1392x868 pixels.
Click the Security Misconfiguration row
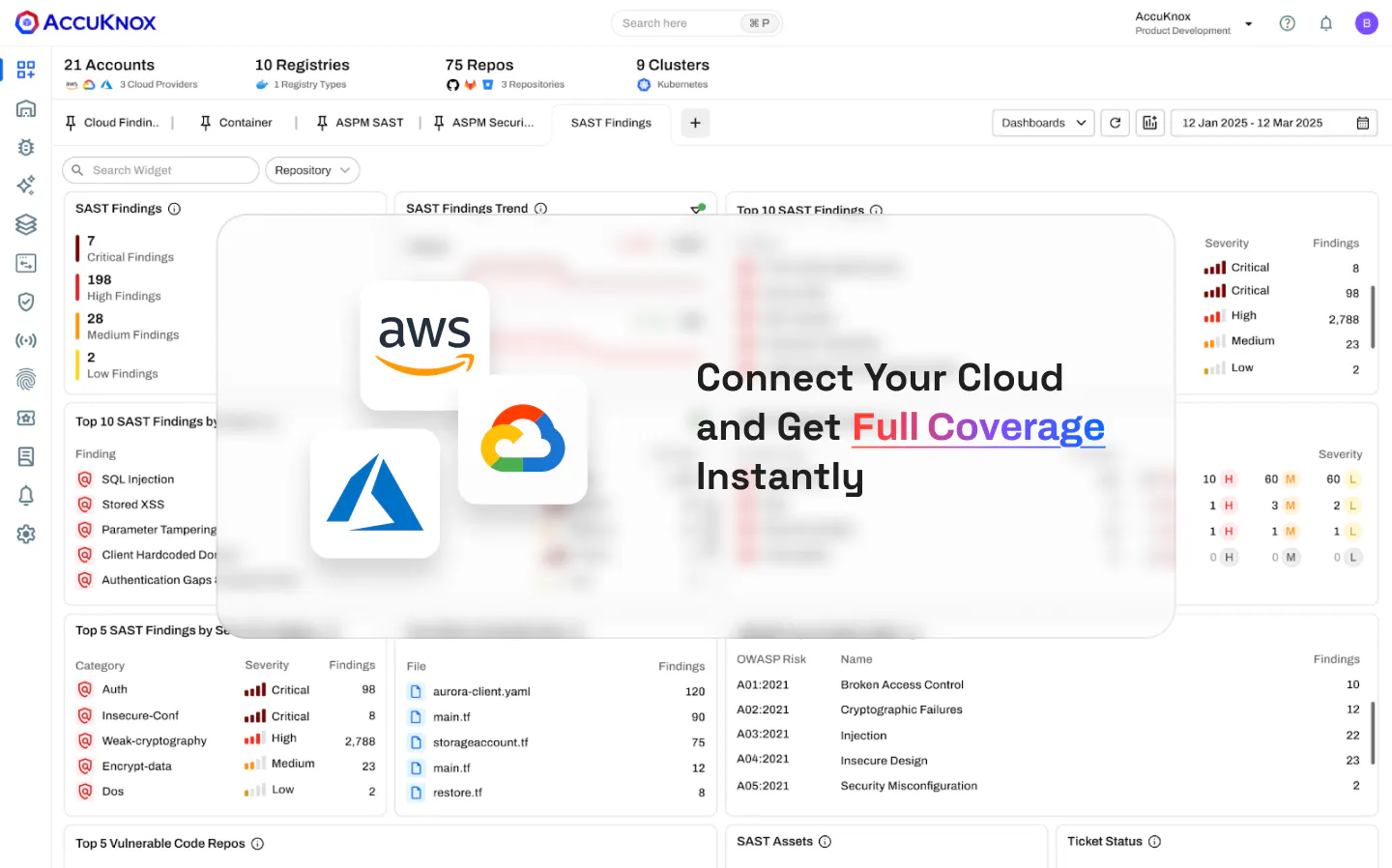point(1049,786)
